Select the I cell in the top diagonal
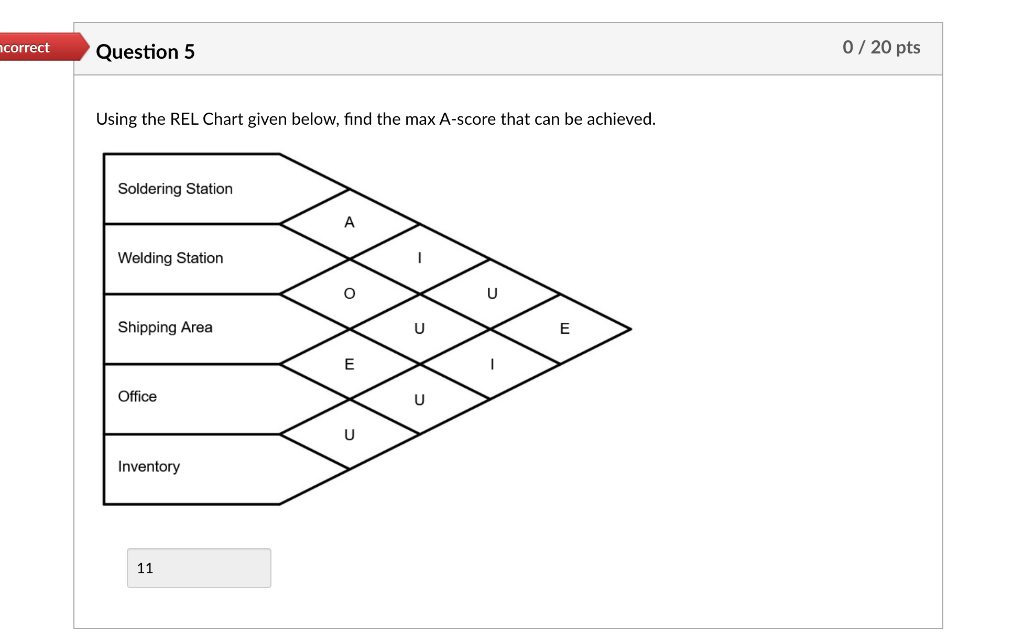Screen dimensions: 1024x633 [420, 258]
